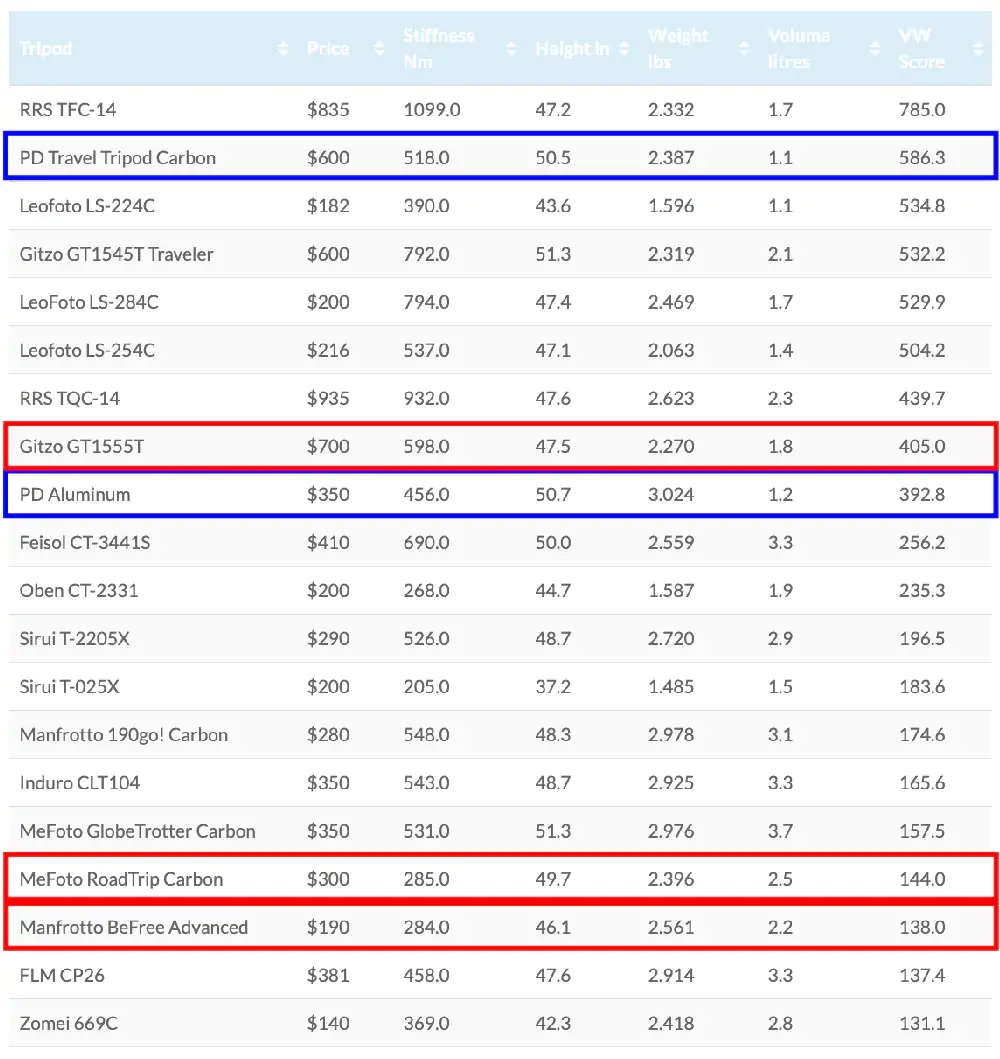1000x1059 pixels.
Task: Click weight value 3.024 for PD Aluminum
Action: tap(670, 494)
